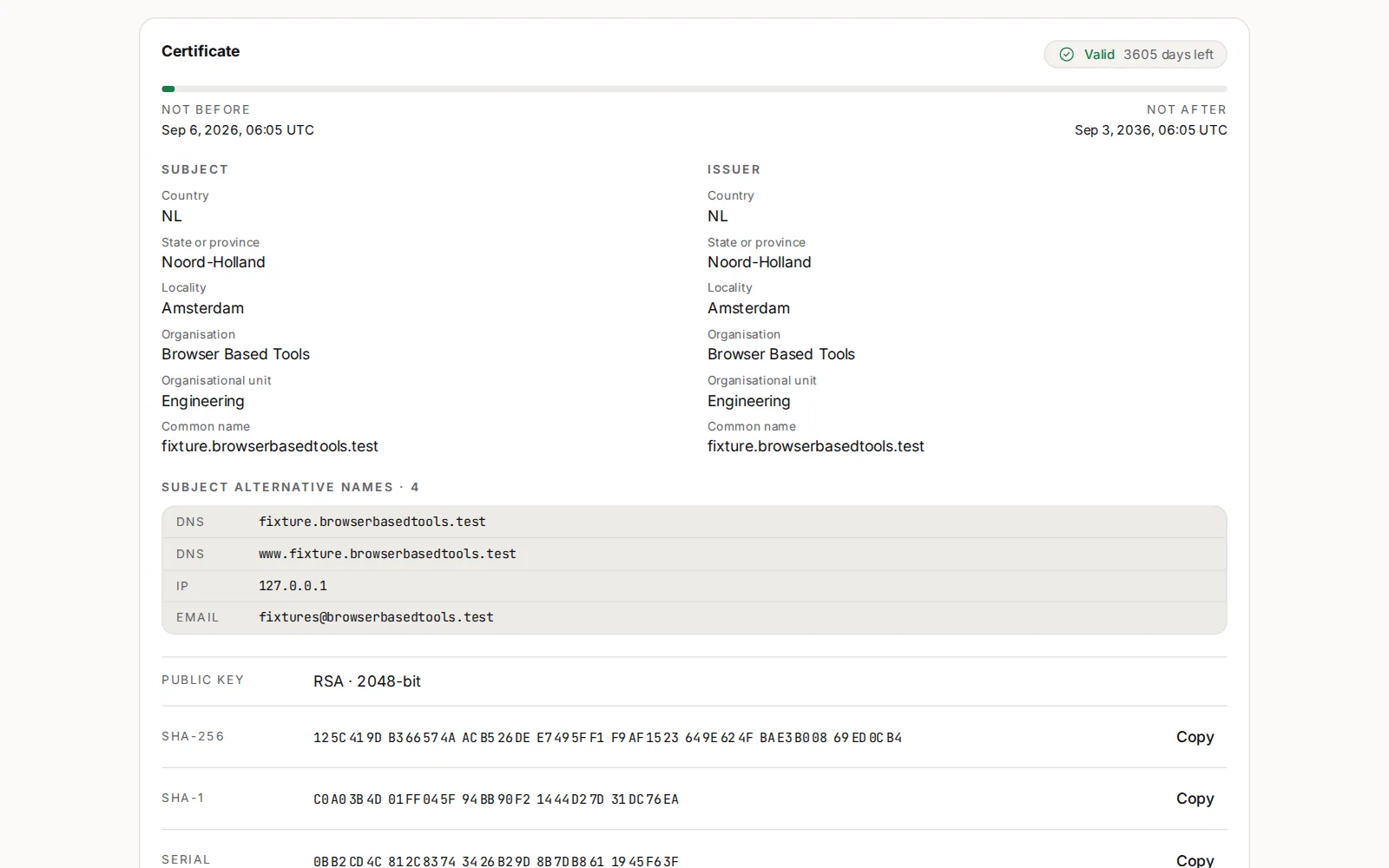Click the Issuer common name value

pyautogui.click(x=816, y=446)
